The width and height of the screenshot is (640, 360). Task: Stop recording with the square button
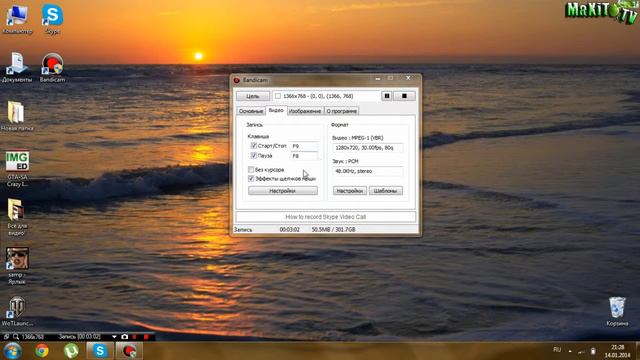404,96
